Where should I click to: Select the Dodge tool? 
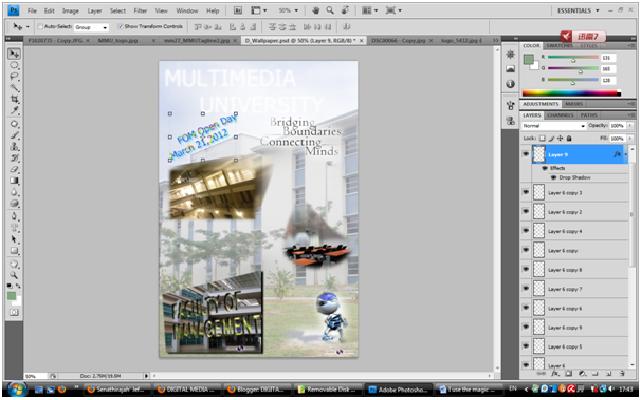click(14, 203)
